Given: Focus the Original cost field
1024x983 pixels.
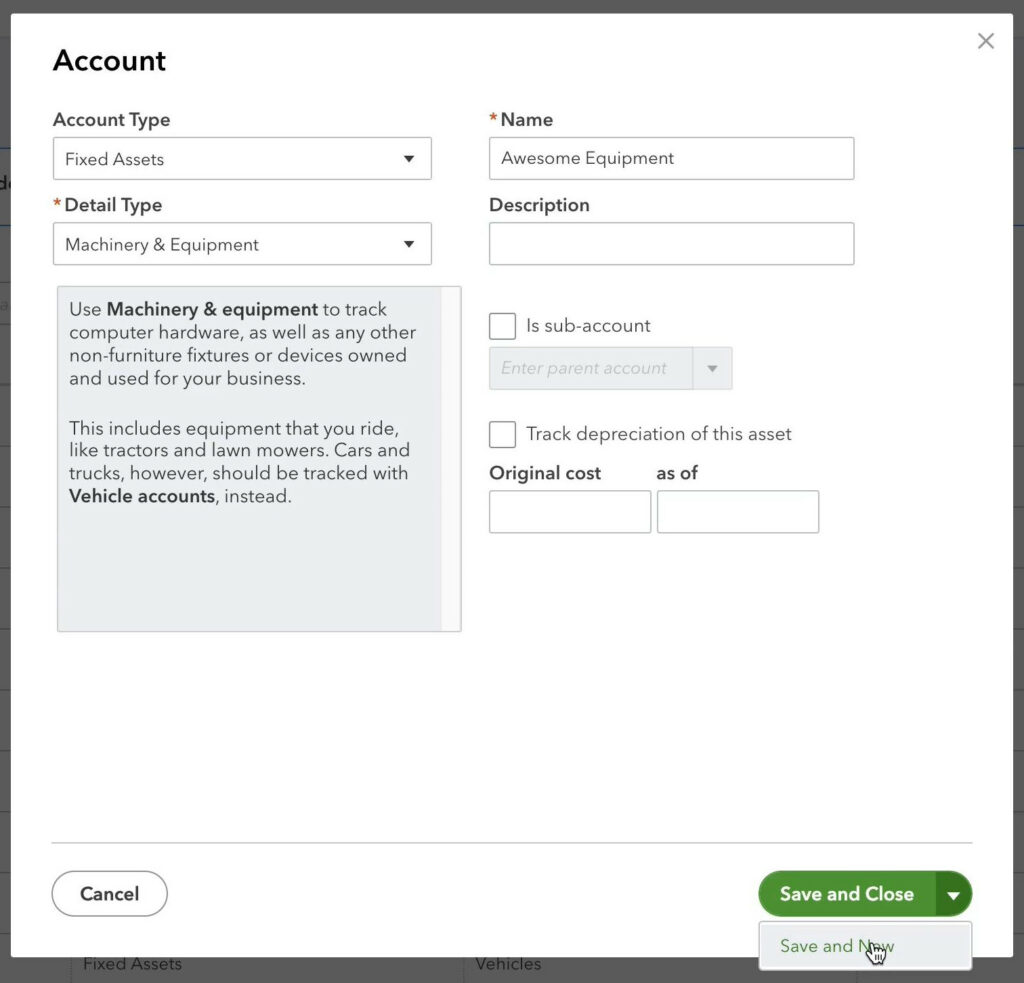Looking at the screenshot, I should pos(569,511).
